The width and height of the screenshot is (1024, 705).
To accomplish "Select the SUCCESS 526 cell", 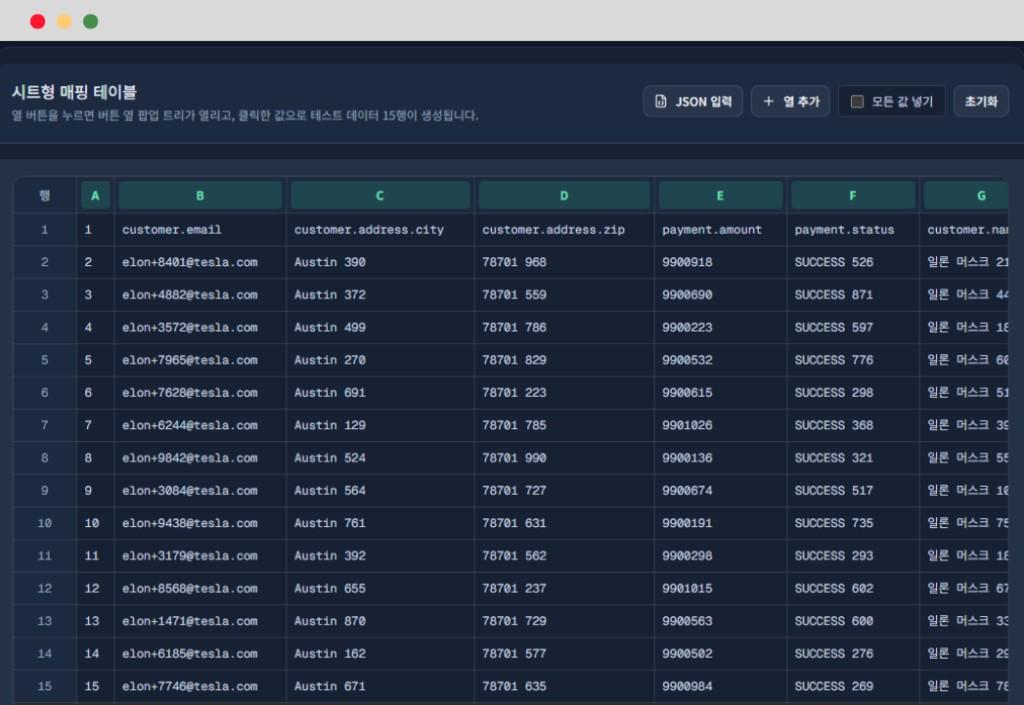I will coord(853,262).
